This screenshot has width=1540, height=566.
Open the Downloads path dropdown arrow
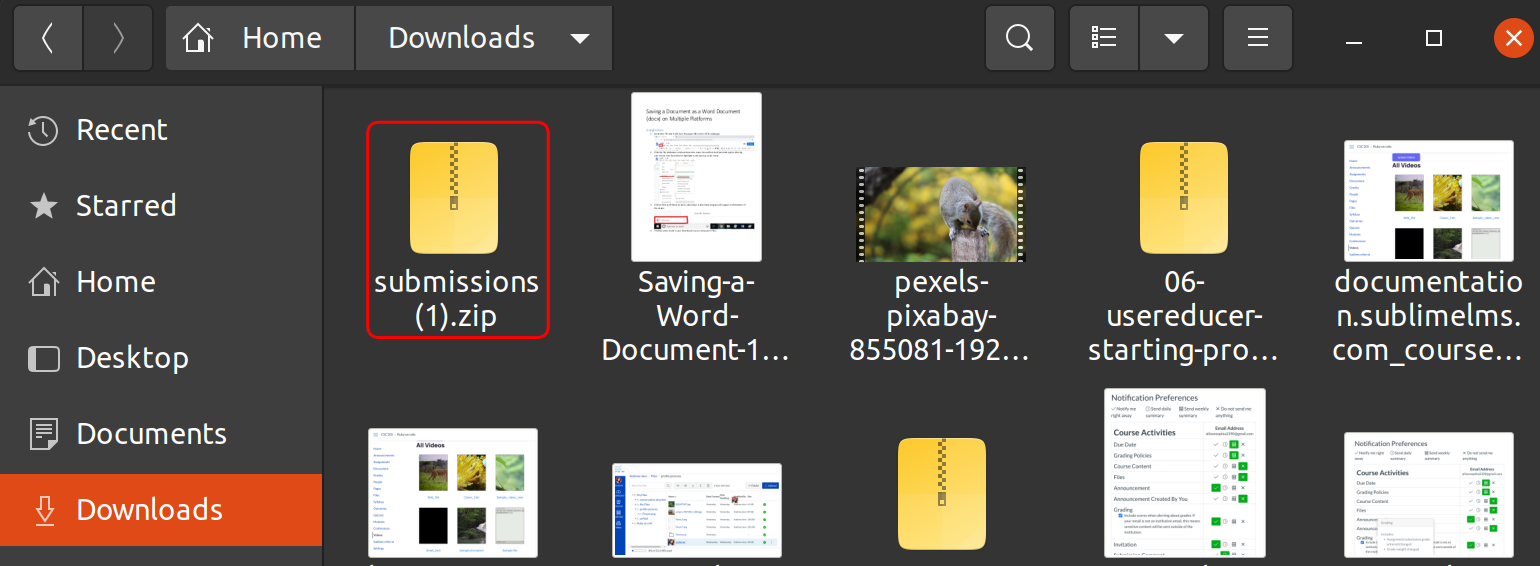(579, 38)
